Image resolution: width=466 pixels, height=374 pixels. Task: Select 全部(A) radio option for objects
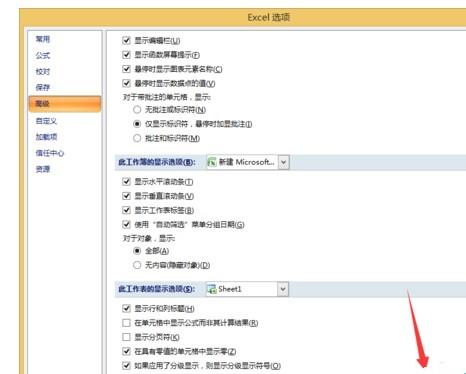click(x=137, y=251)
